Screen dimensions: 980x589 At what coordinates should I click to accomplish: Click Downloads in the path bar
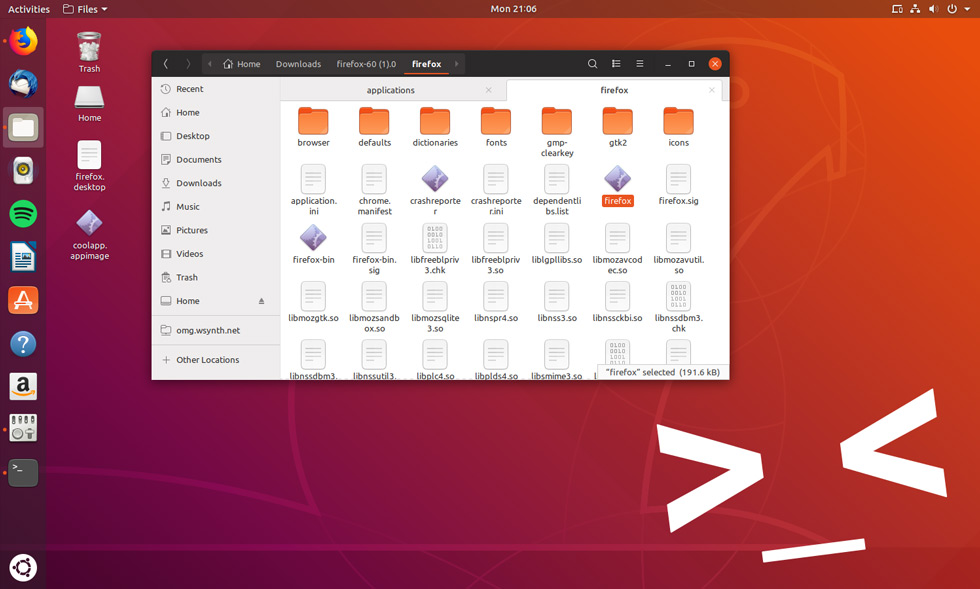point(298,64)
